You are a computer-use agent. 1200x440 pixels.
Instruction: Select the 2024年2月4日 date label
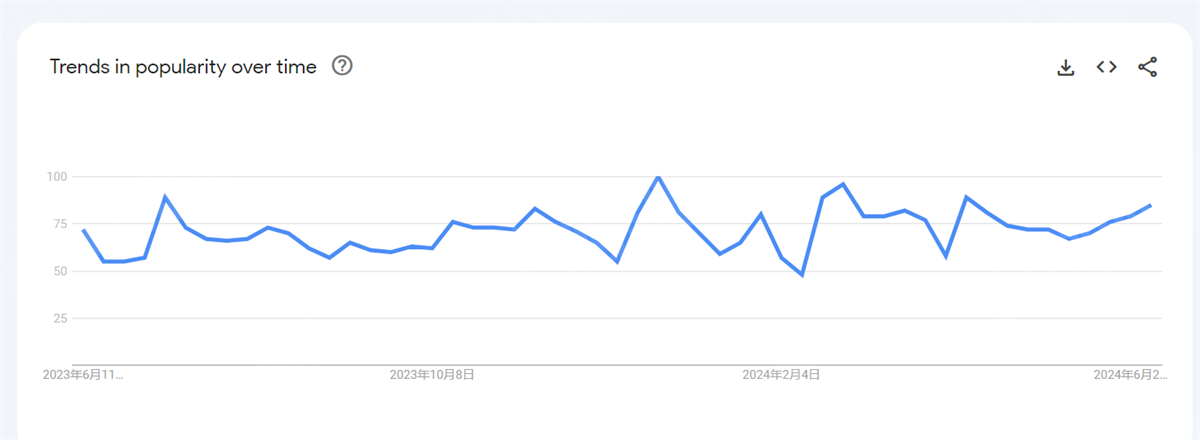click(781, 375)
